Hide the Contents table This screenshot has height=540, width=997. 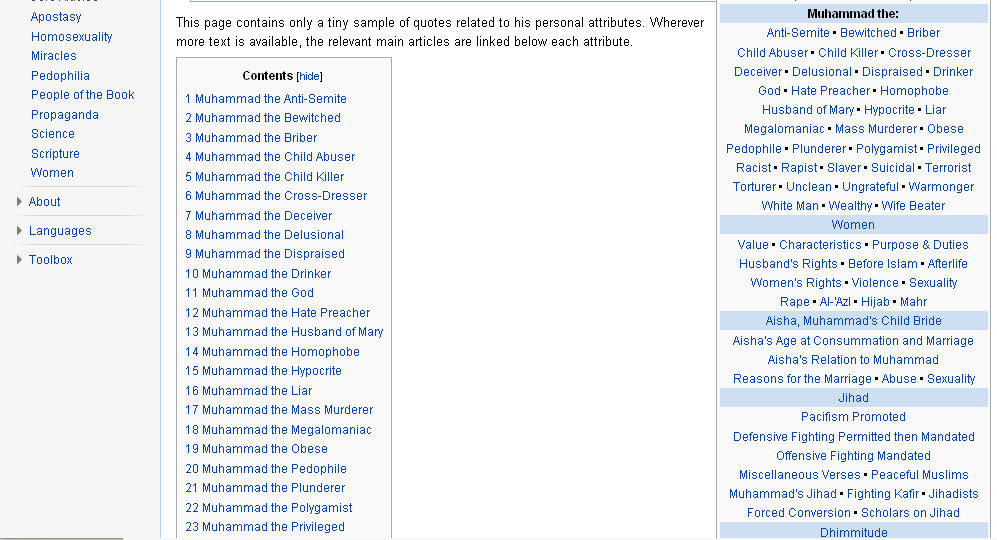(x=310, y=76)
